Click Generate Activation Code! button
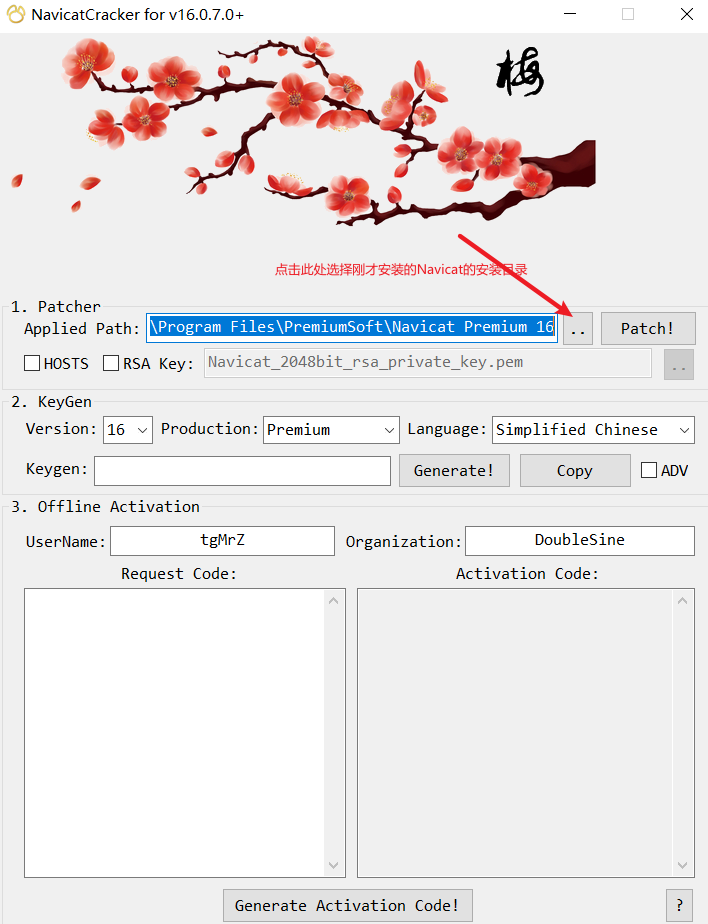Screen dimensions: 708x924 (347, 905)
